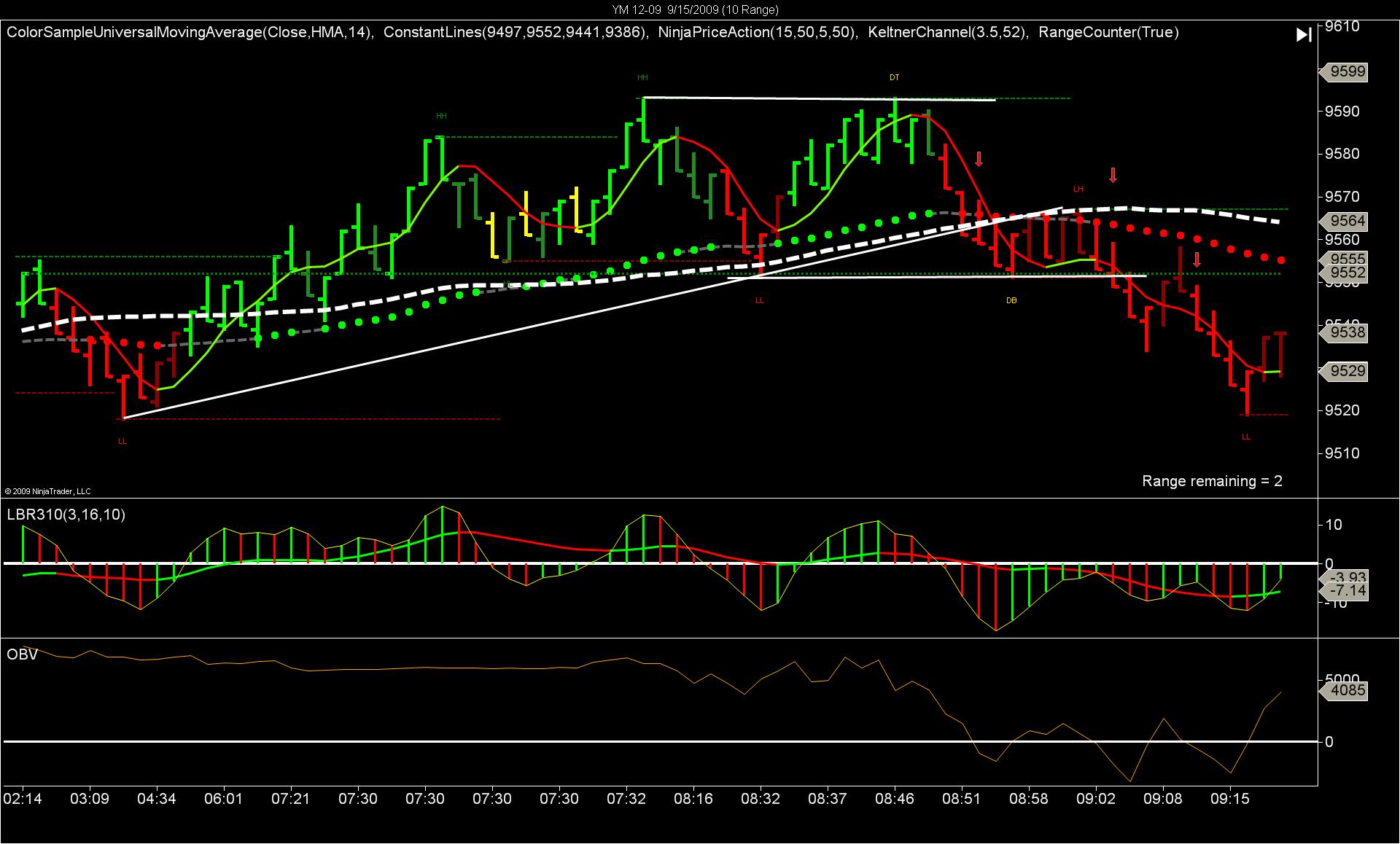The image size is (1400, 844).
Task: Click the 9555 price marker tag
Action: coord(1343,259)
